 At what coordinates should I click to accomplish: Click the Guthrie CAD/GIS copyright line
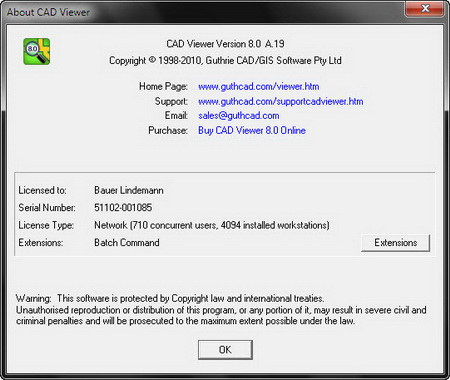(225, 61)
